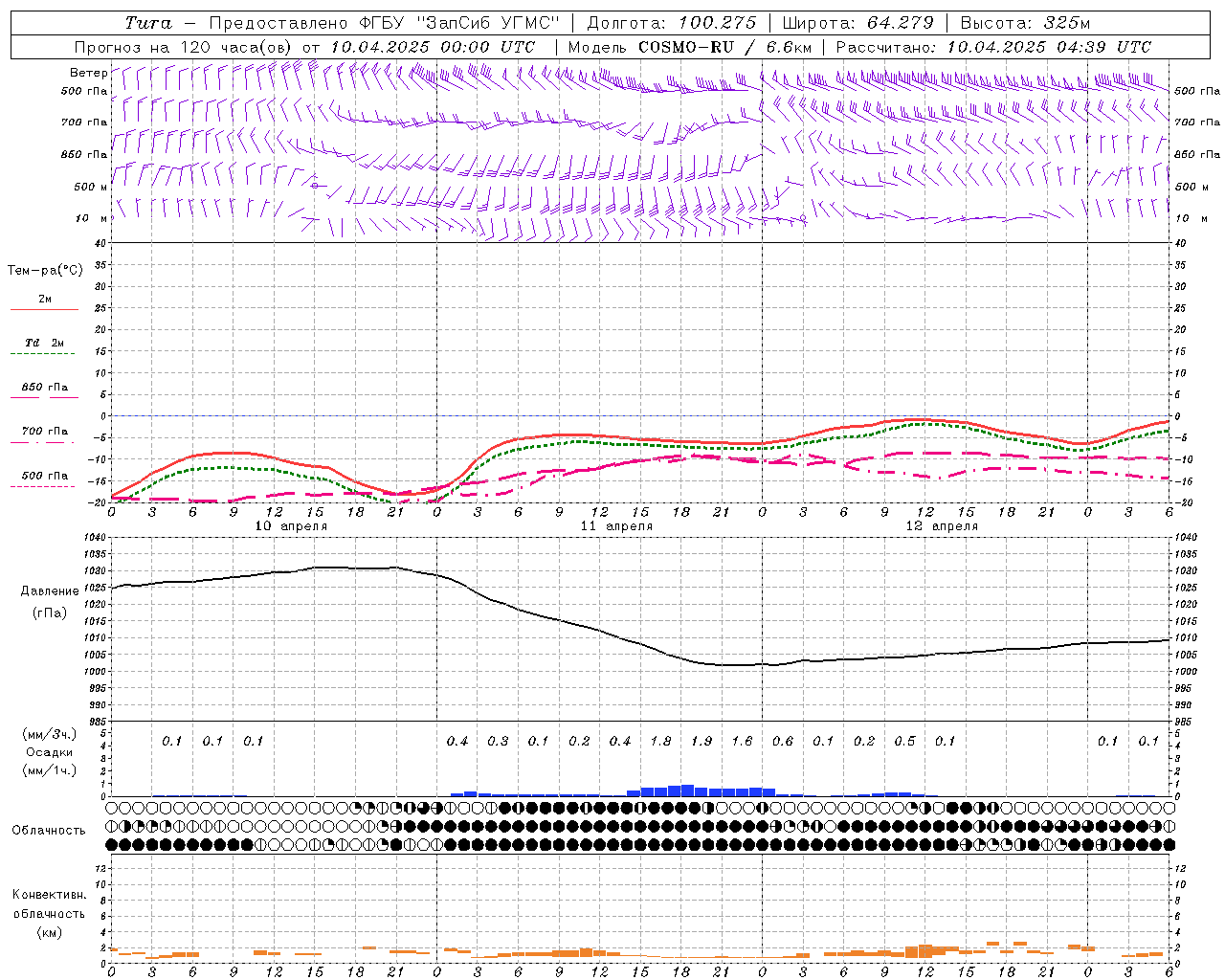Click the precipitation value "1.9"
This screenshot has height=980, width=1225.
(702, 741)
